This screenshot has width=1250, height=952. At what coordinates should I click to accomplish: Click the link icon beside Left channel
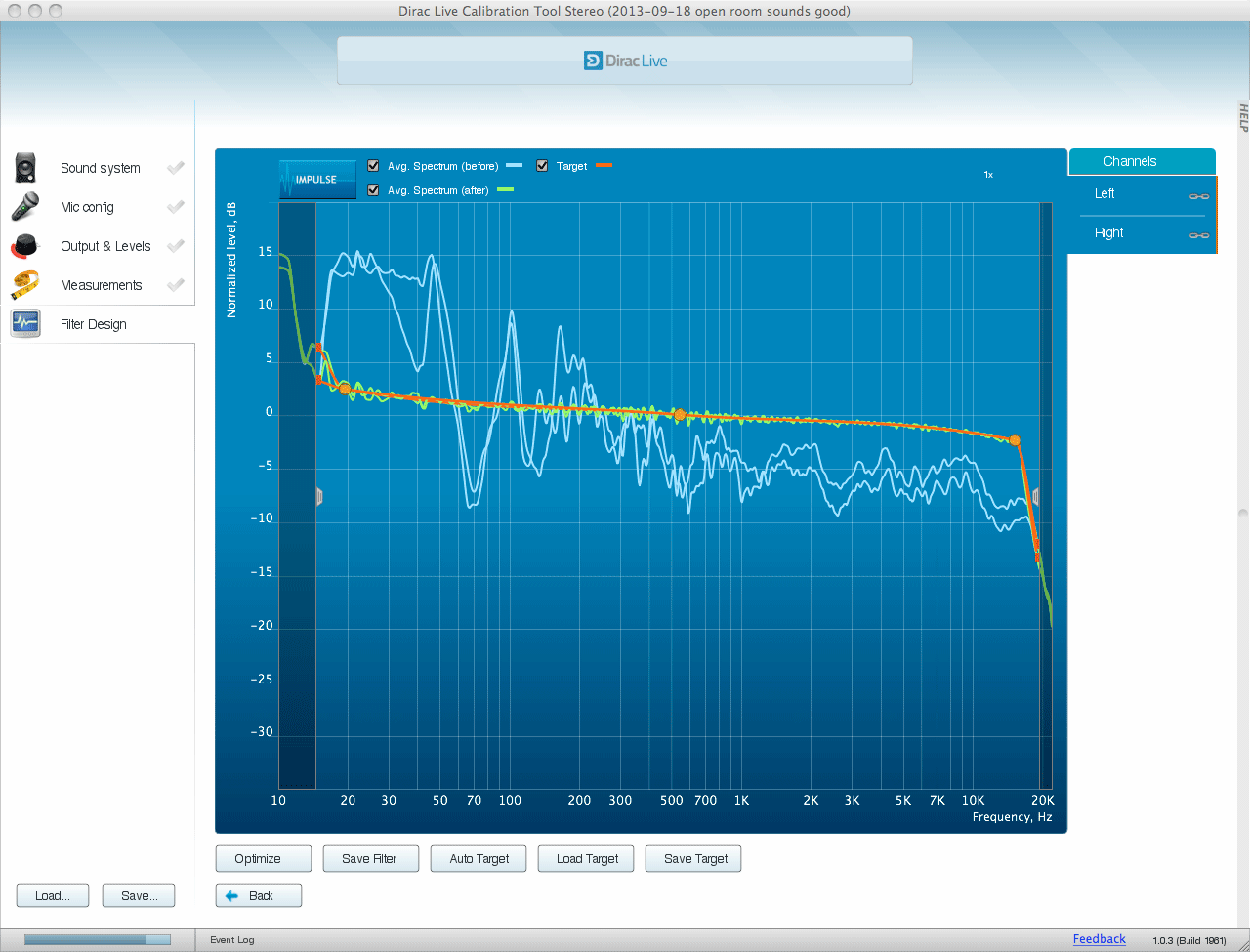click(x=1198, y=196)
